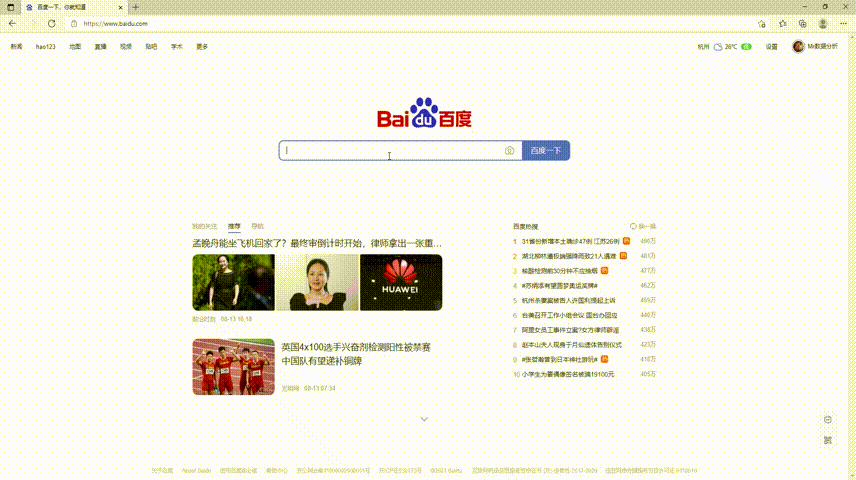856x480 pixels.
Task: Add this page to favorites star icon
Action: (x=762, y=23)
